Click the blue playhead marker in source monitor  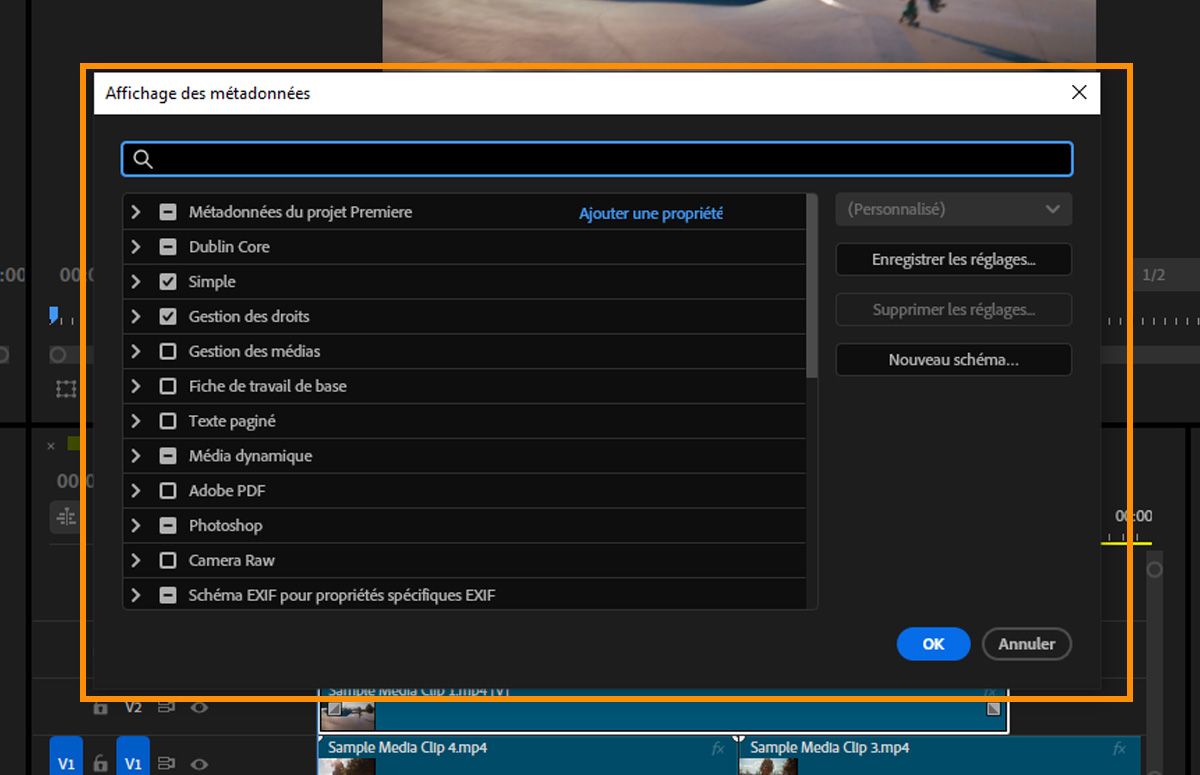54,315
